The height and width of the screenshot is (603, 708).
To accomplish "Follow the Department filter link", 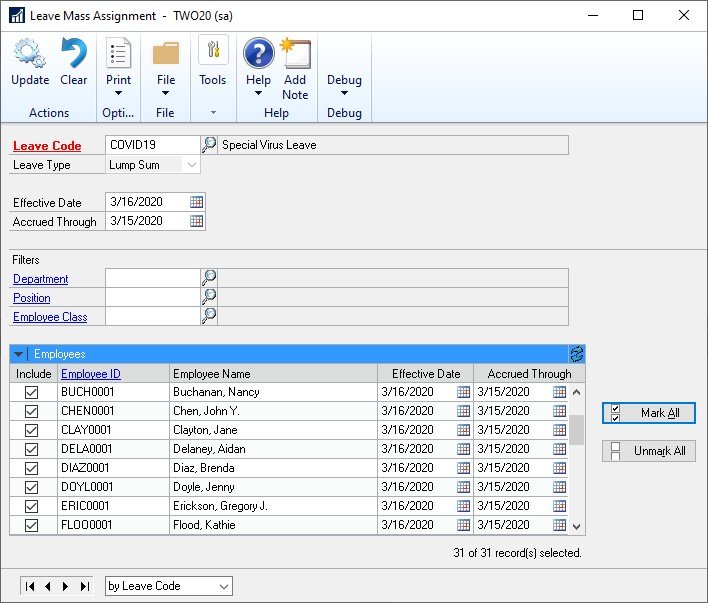I will click(x=41, y=279).
